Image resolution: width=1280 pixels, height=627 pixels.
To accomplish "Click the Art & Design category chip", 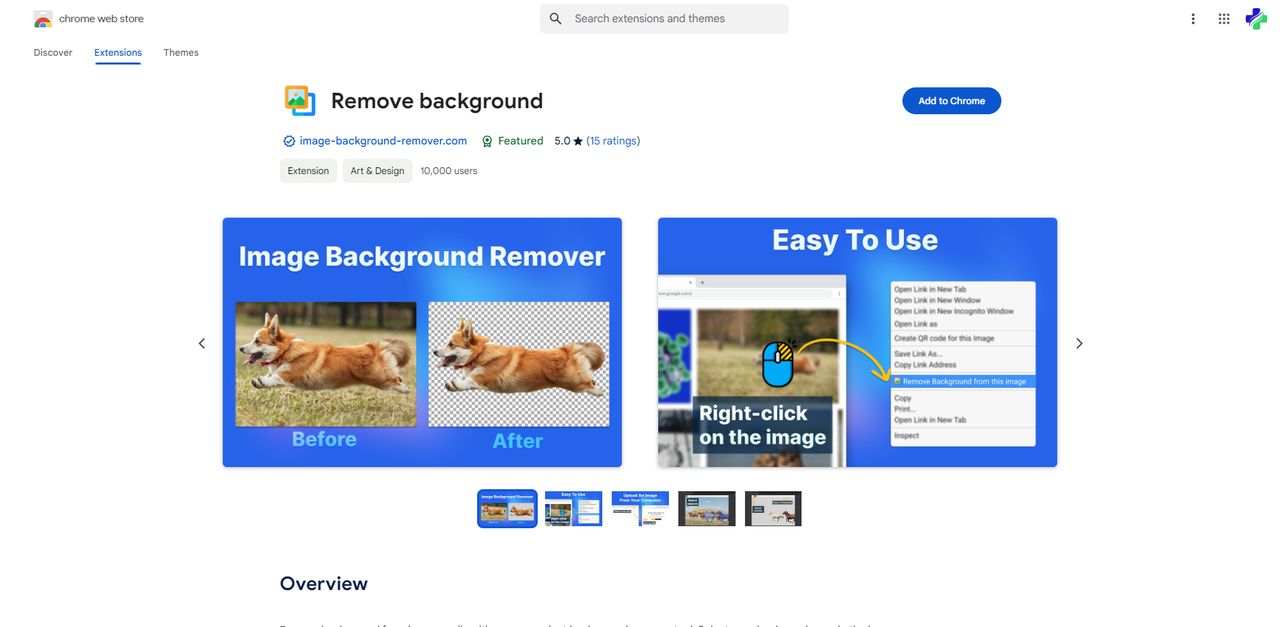I will tap(377, 171).
